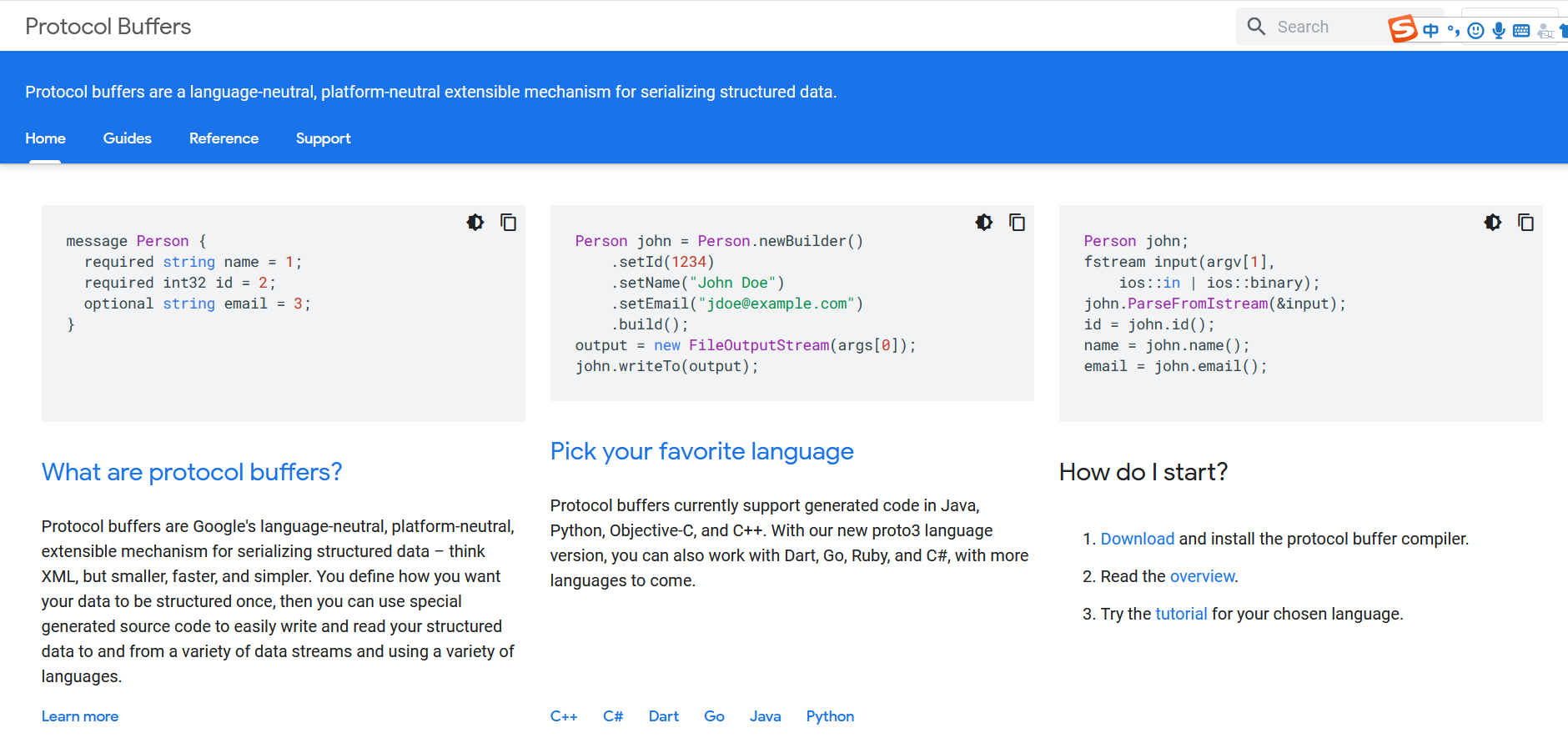This screenshot has width=1568, height=743.
Task: Toggle dark theme on the ParseFromIstream code block
Action: pyautogui.click(x=1493, y=223)
